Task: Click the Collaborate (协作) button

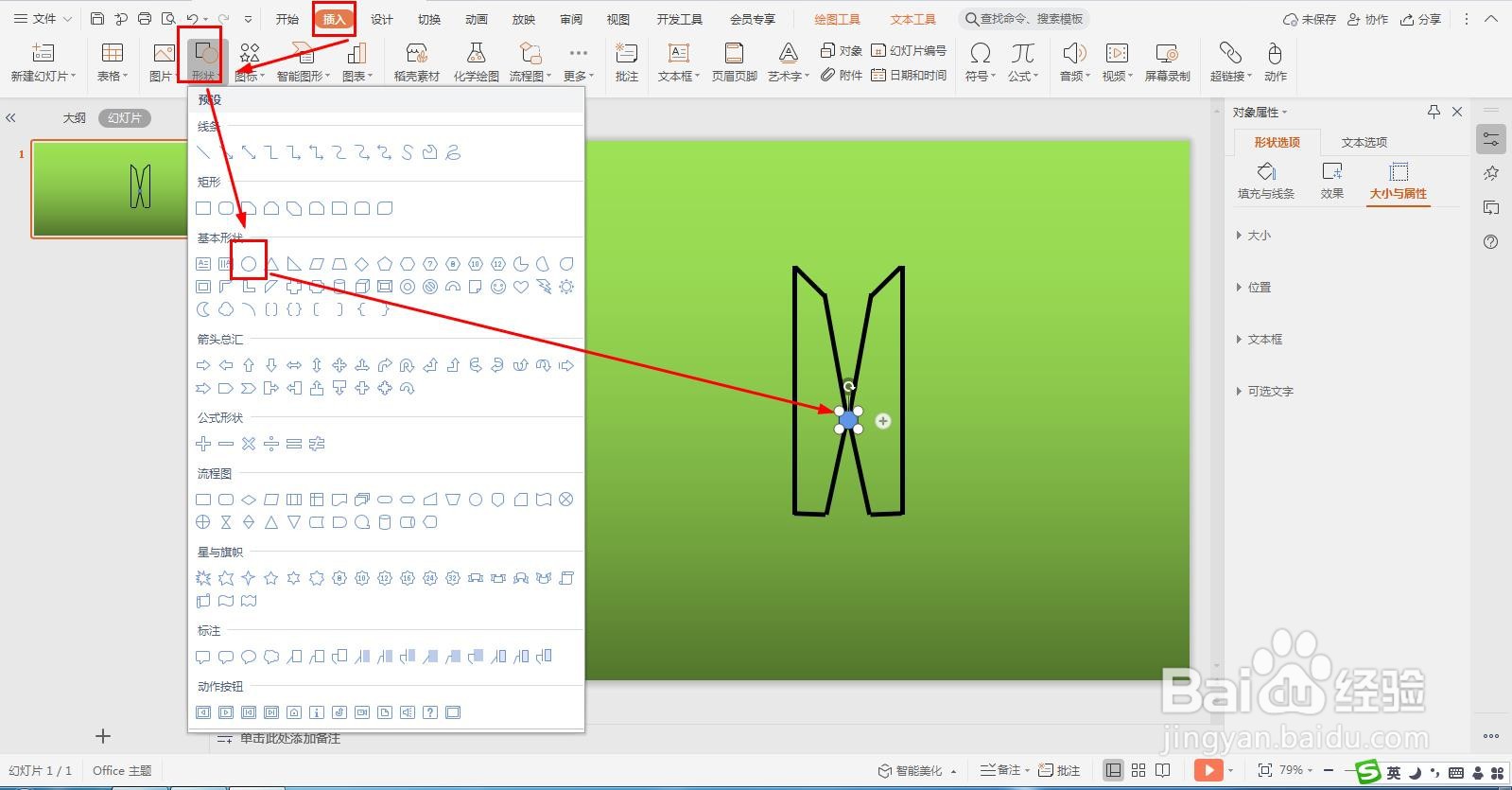Action: 1367,19
